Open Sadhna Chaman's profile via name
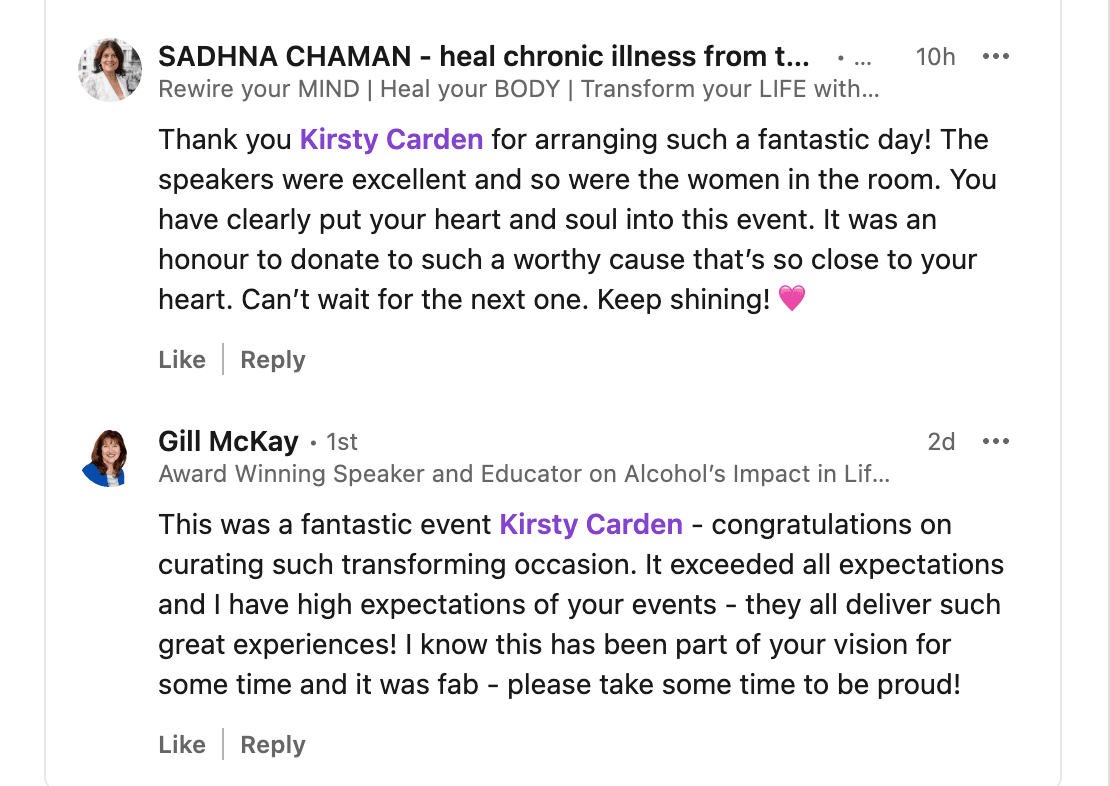 [x=483, y=57]
